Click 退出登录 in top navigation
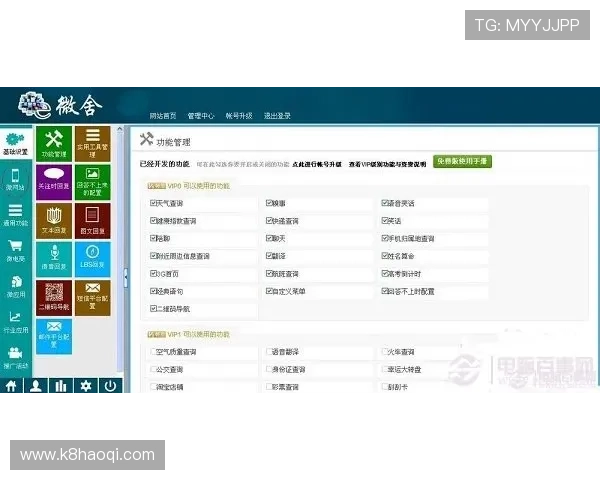Screen dimensions: 600x480 [277, 116]
